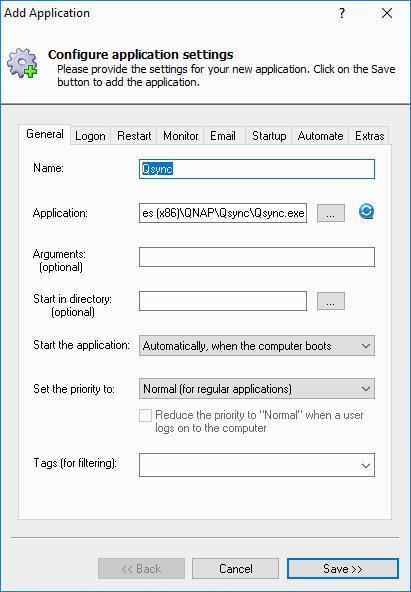Click the Cancel button
Screen dimensions: 411x592
click(x=236, y=569)
